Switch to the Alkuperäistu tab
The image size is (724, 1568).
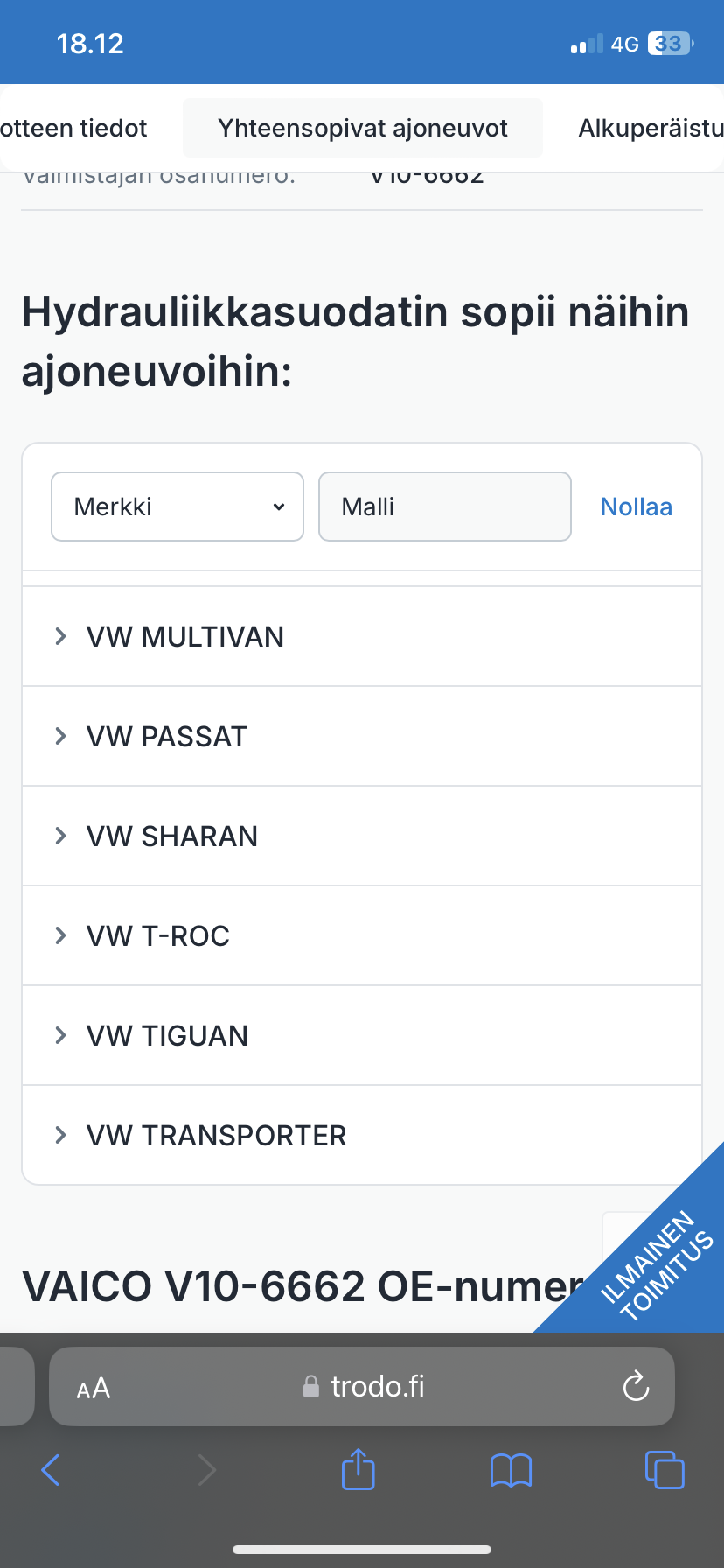click(651, 129)
